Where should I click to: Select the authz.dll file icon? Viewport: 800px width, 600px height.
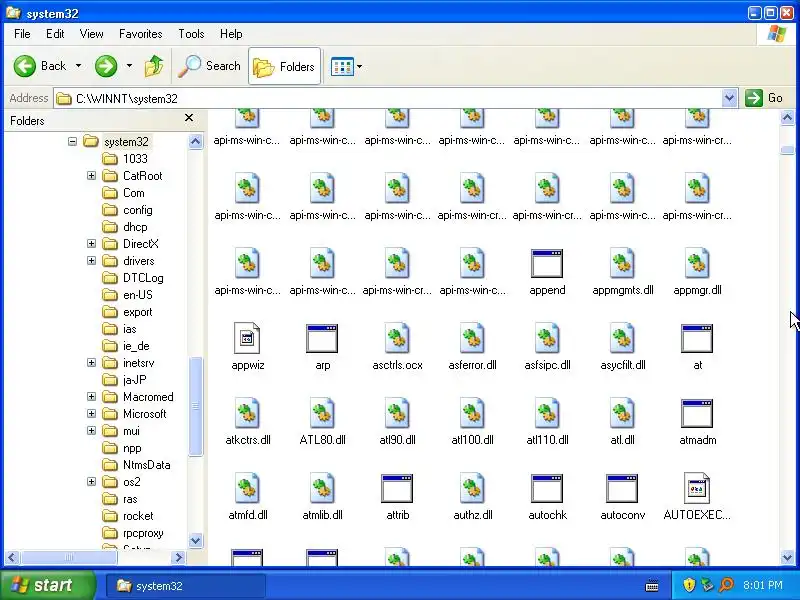pos(472,488)
